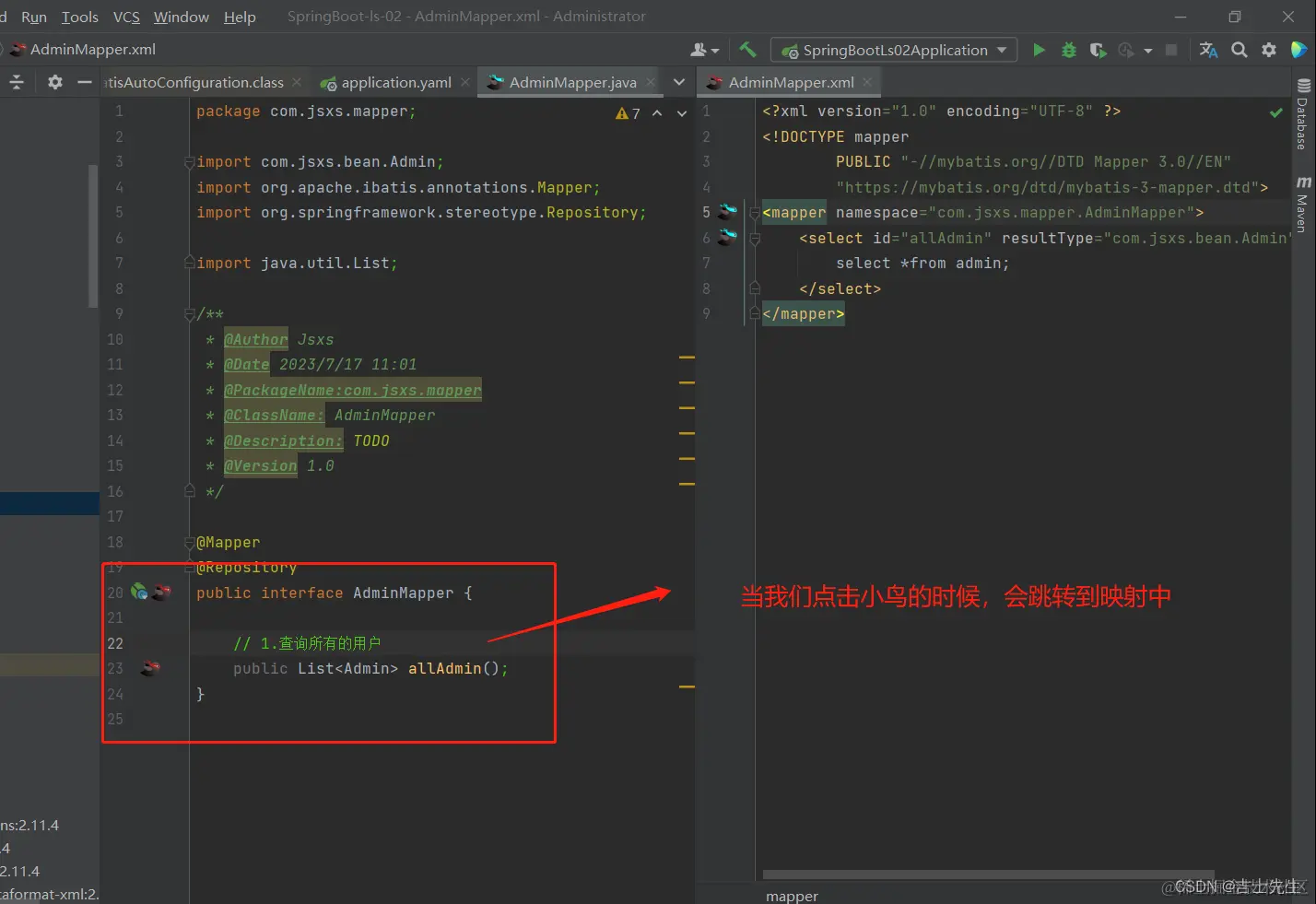Select the AdminMapper.xml editor tab

click(791, 82)
